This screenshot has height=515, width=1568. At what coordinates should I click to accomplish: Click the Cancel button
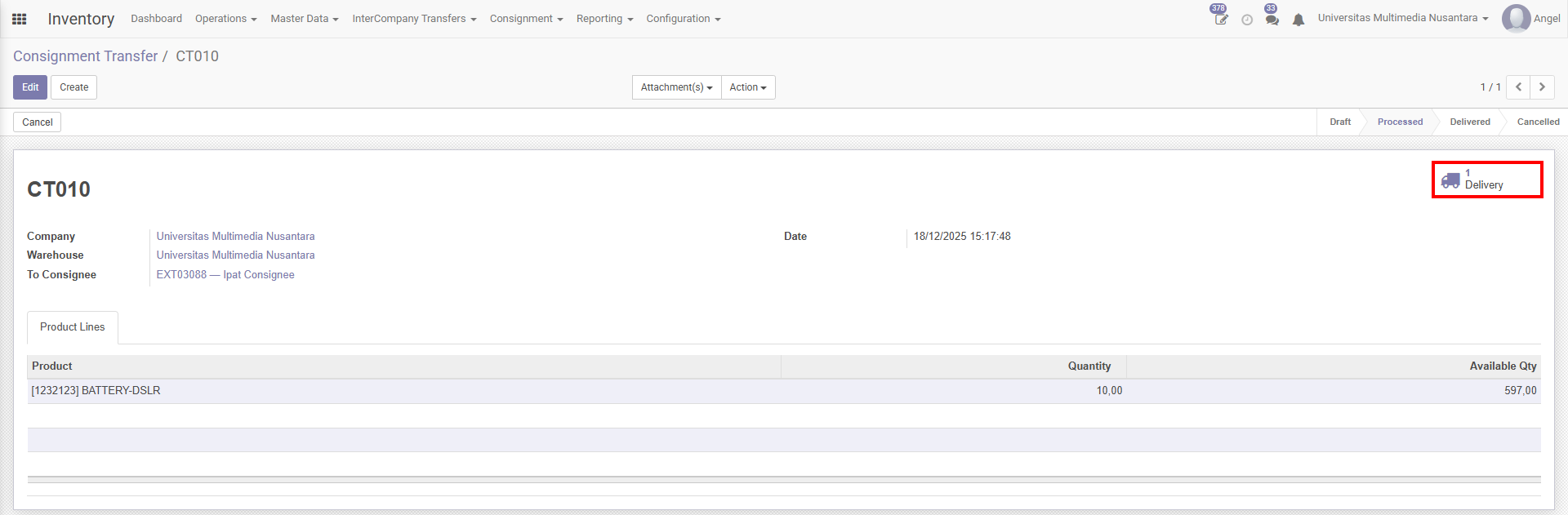click(38, 122)
